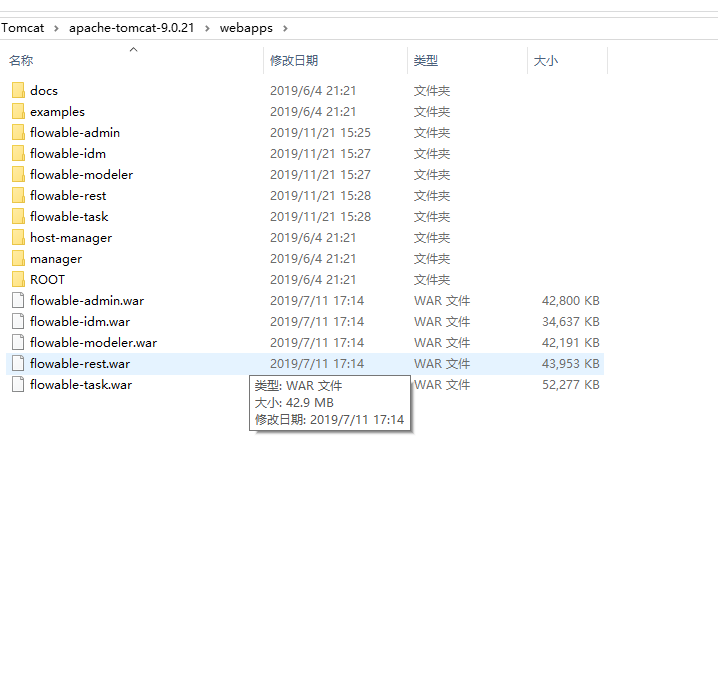Select the flowable-idm folder name
The image size is (718, 696).
[x=68, y=154]
